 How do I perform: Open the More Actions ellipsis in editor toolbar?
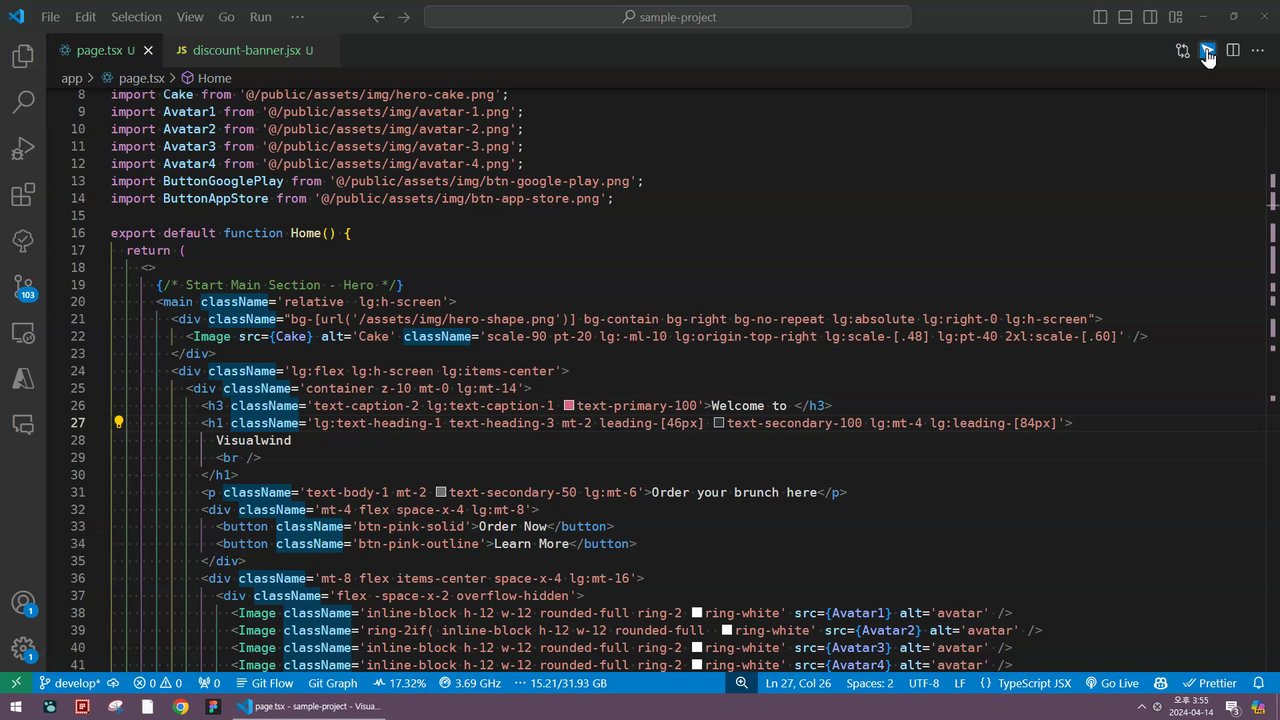[x=1259, y=50]
